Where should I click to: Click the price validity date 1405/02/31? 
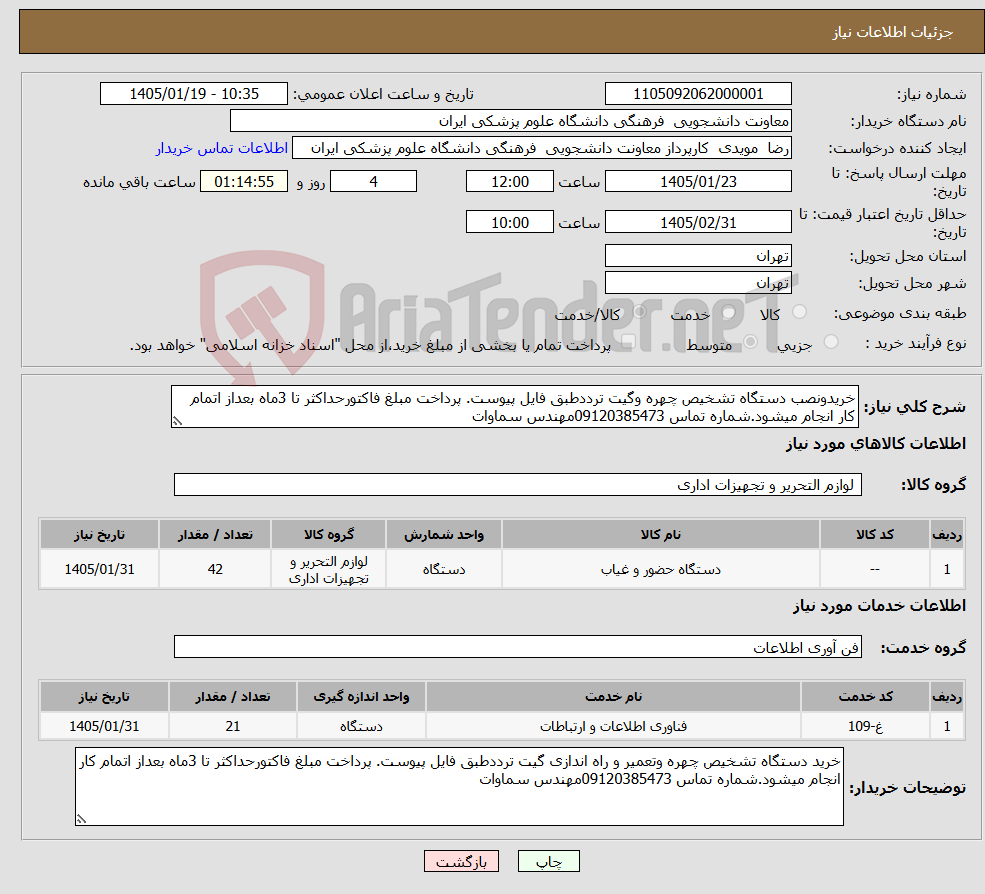[x=698, y=222]
